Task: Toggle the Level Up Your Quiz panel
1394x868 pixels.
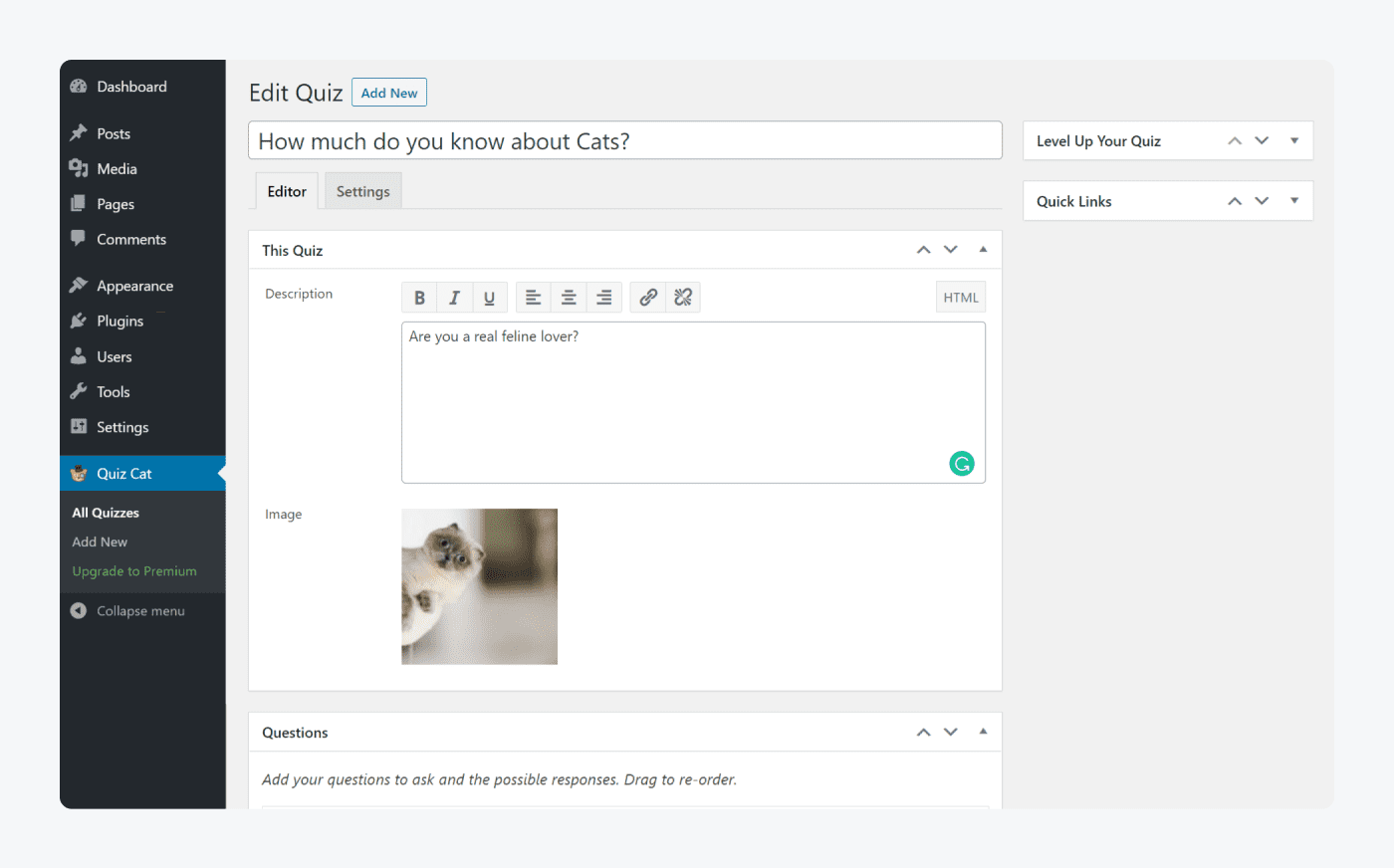Action: tap(1294, 141)
